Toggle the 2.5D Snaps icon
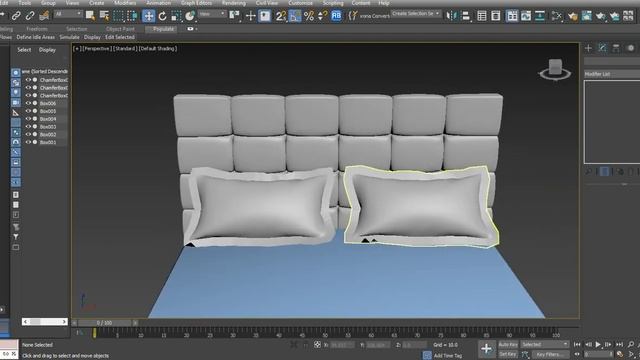The height and width of the screenshot is (360, 640). 280,16
